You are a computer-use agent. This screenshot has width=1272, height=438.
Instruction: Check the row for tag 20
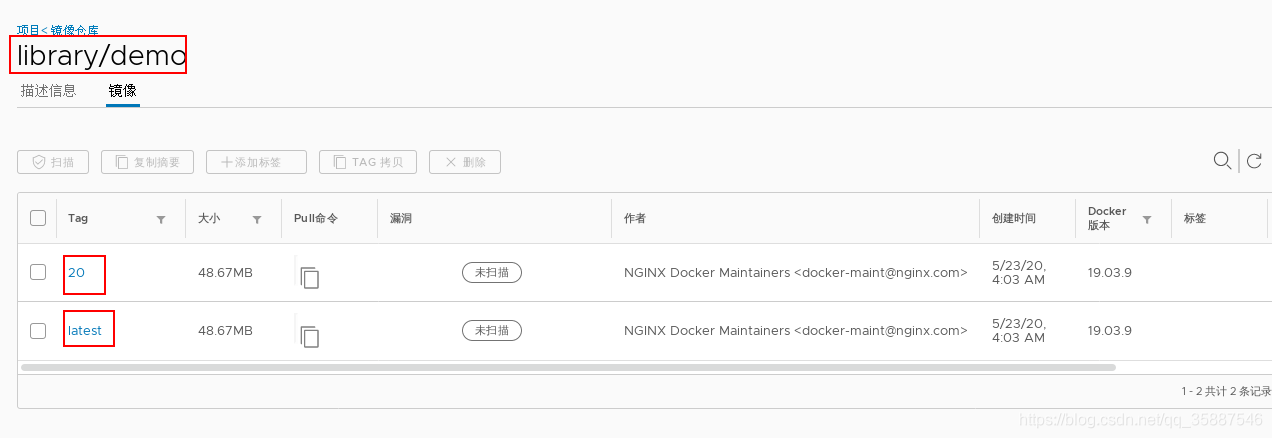(x=38, y=272)
